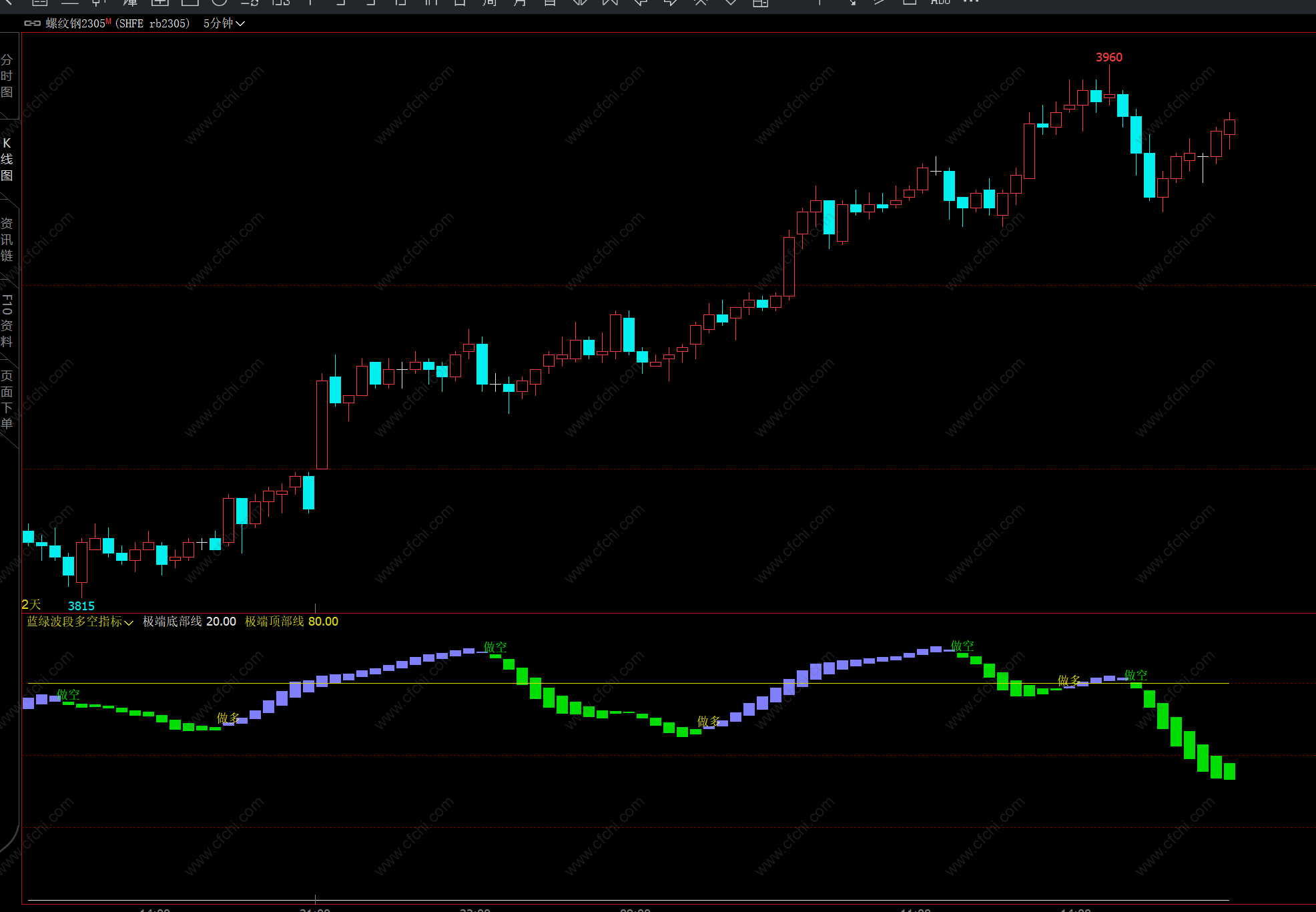Click the back arrow in the top toolbar

(8, 3)
